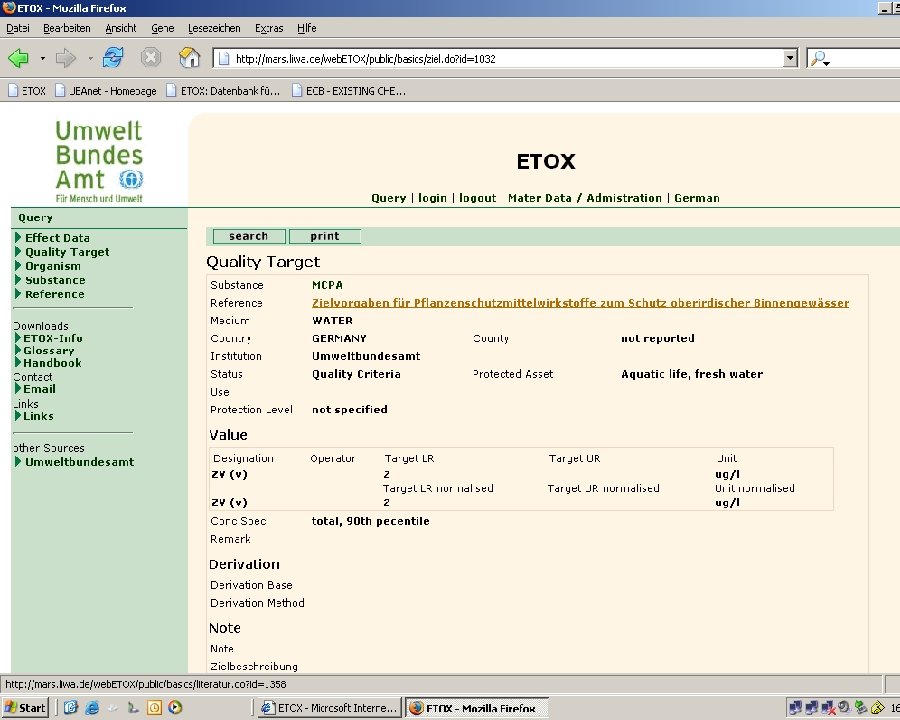Open the Gehe menu
The height and width of the screenshot is (720, 900).
click(162, 28)
